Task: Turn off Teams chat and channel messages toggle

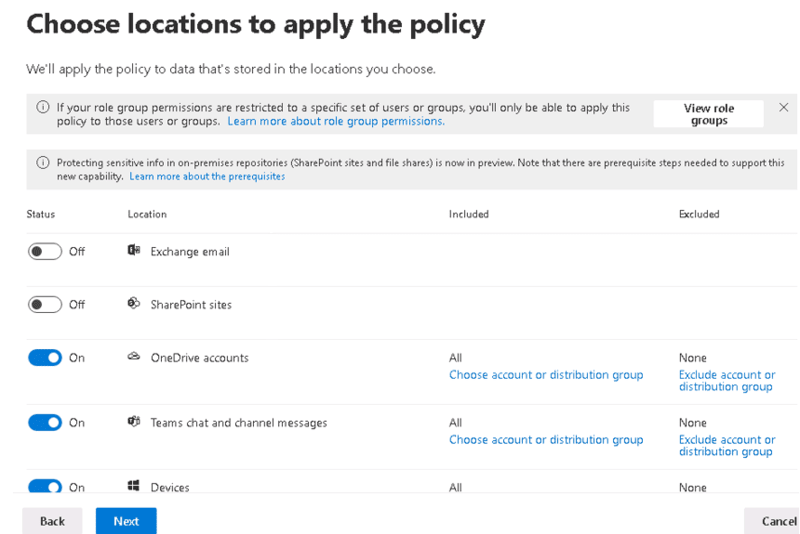Action: [45, 422]
